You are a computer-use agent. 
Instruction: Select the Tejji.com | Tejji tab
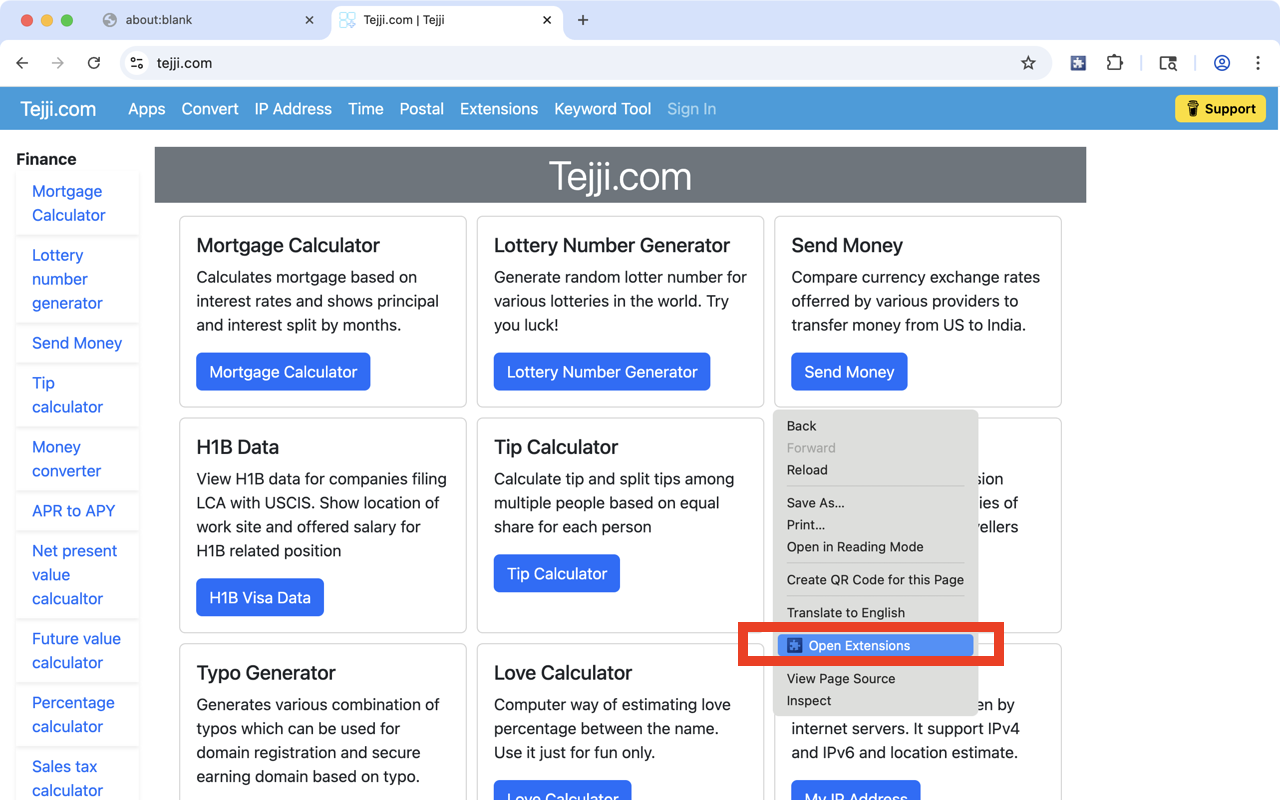point(446,20)
